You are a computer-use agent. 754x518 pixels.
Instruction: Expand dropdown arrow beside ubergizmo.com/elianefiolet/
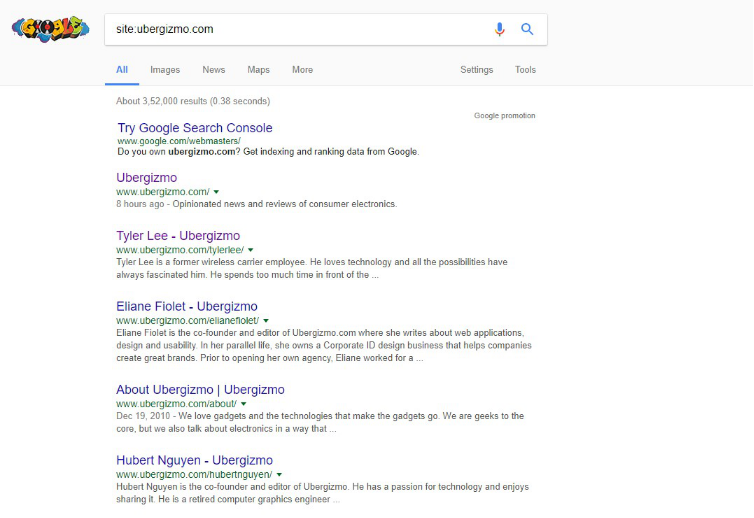coord(266,321)
